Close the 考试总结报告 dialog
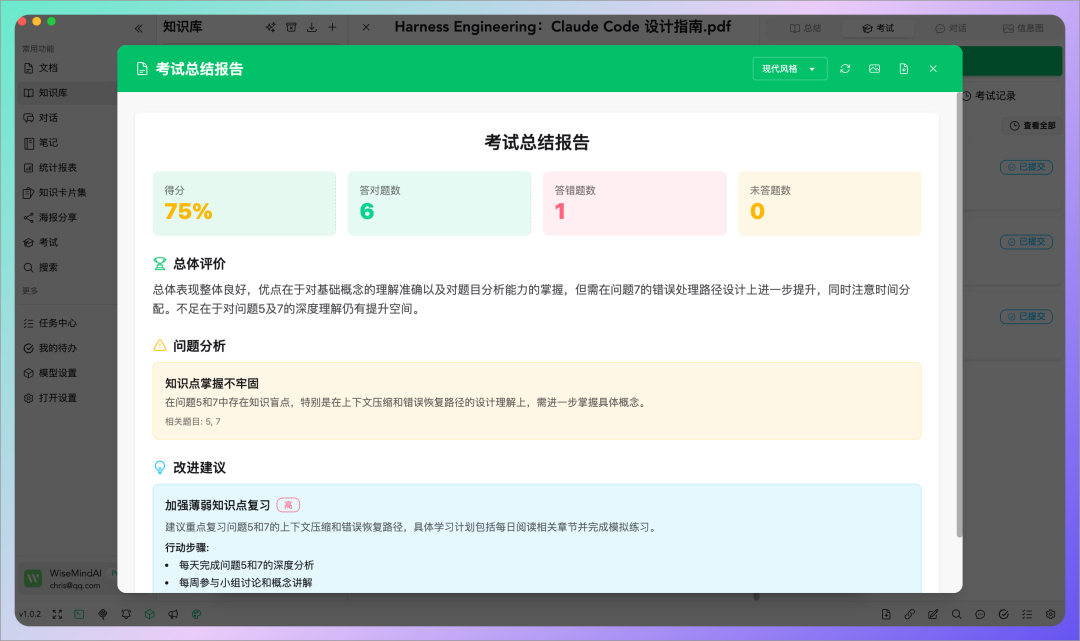Image resolution: width=1080 pixels, height=641 pixels. click(933, 69)
